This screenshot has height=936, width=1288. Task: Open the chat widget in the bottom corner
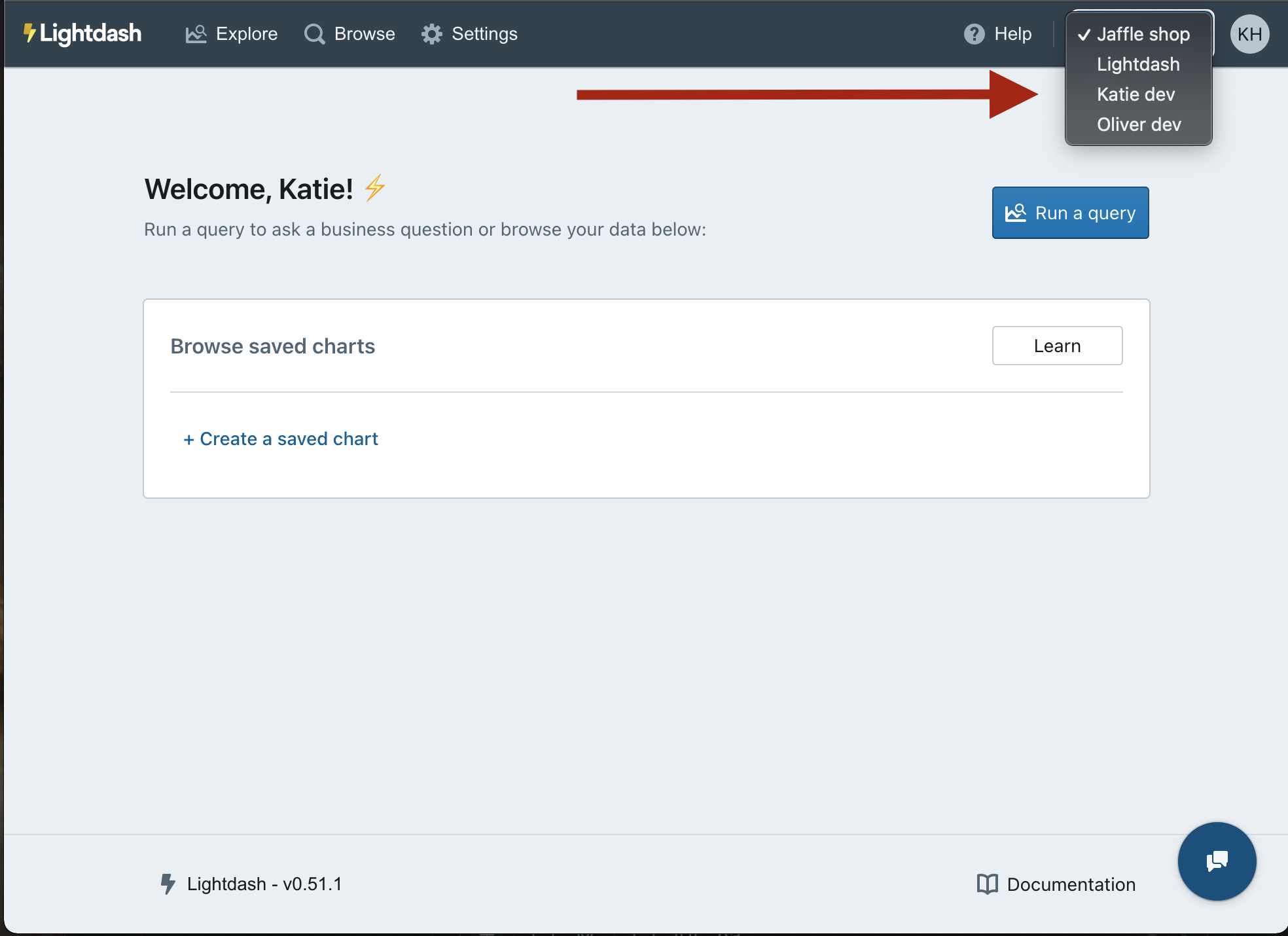1216,861
